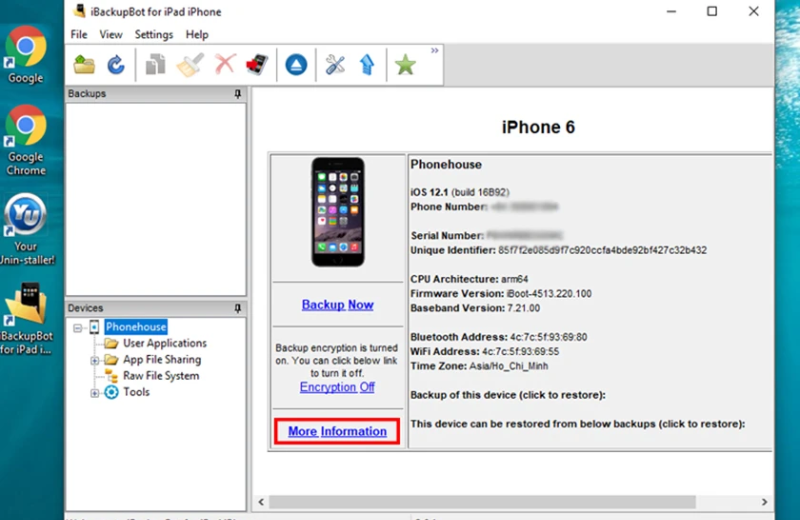Image resolution: width=800 pixels, height=520 pixels.
Task: Click the horizontal scrollbar thumb
Action: tap(482, 502)
